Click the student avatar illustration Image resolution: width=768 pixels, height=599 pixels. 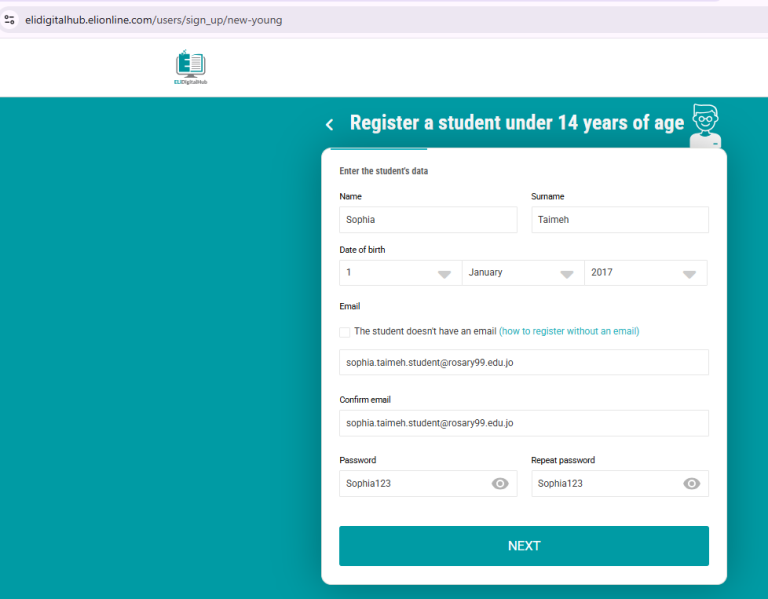708,125
